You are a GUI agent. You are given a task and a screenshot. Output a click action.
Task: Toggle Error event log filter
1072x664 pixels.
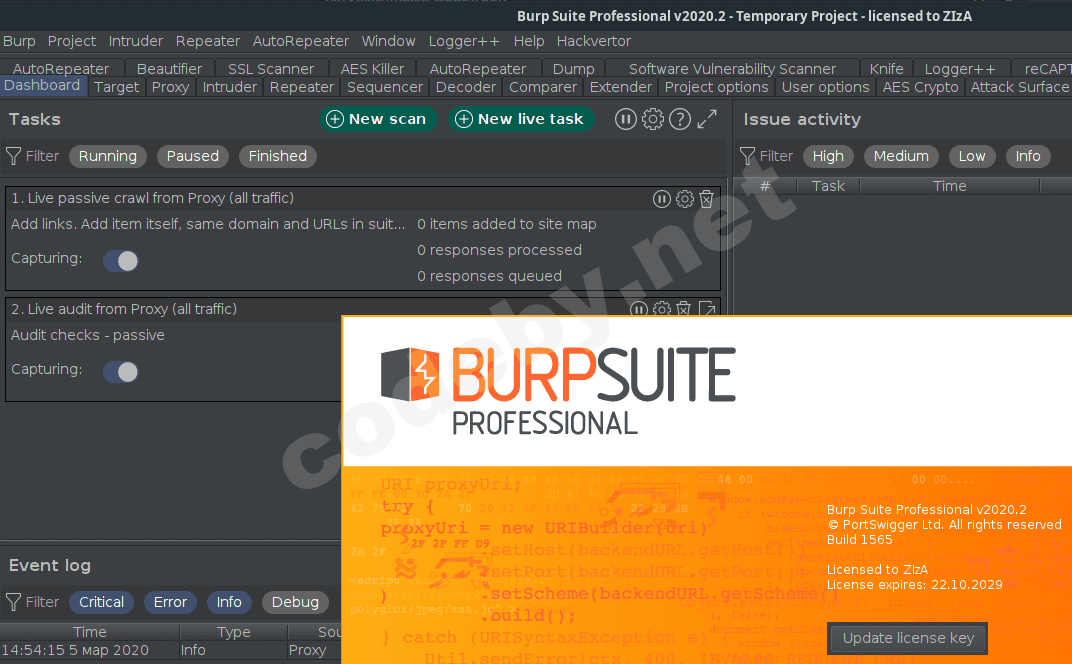pos(170,602)
